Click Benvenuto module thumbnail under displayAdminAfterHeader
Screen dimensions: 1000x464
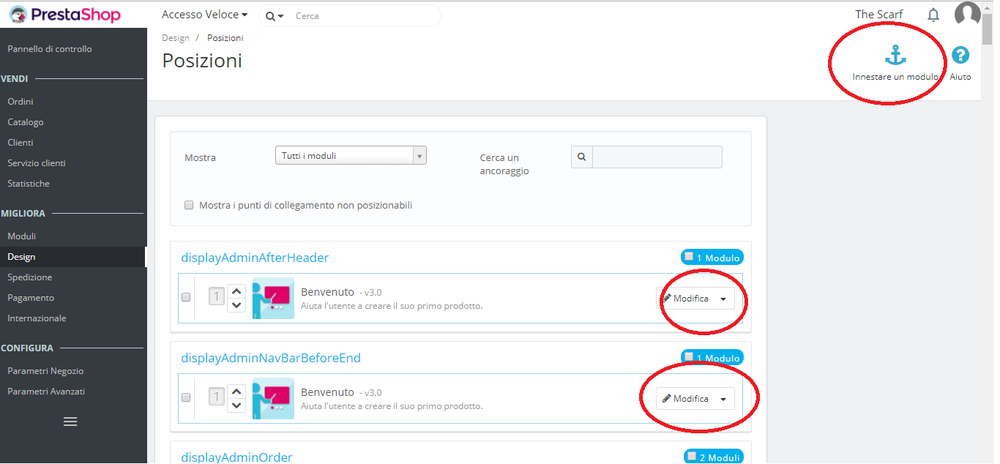273,298
